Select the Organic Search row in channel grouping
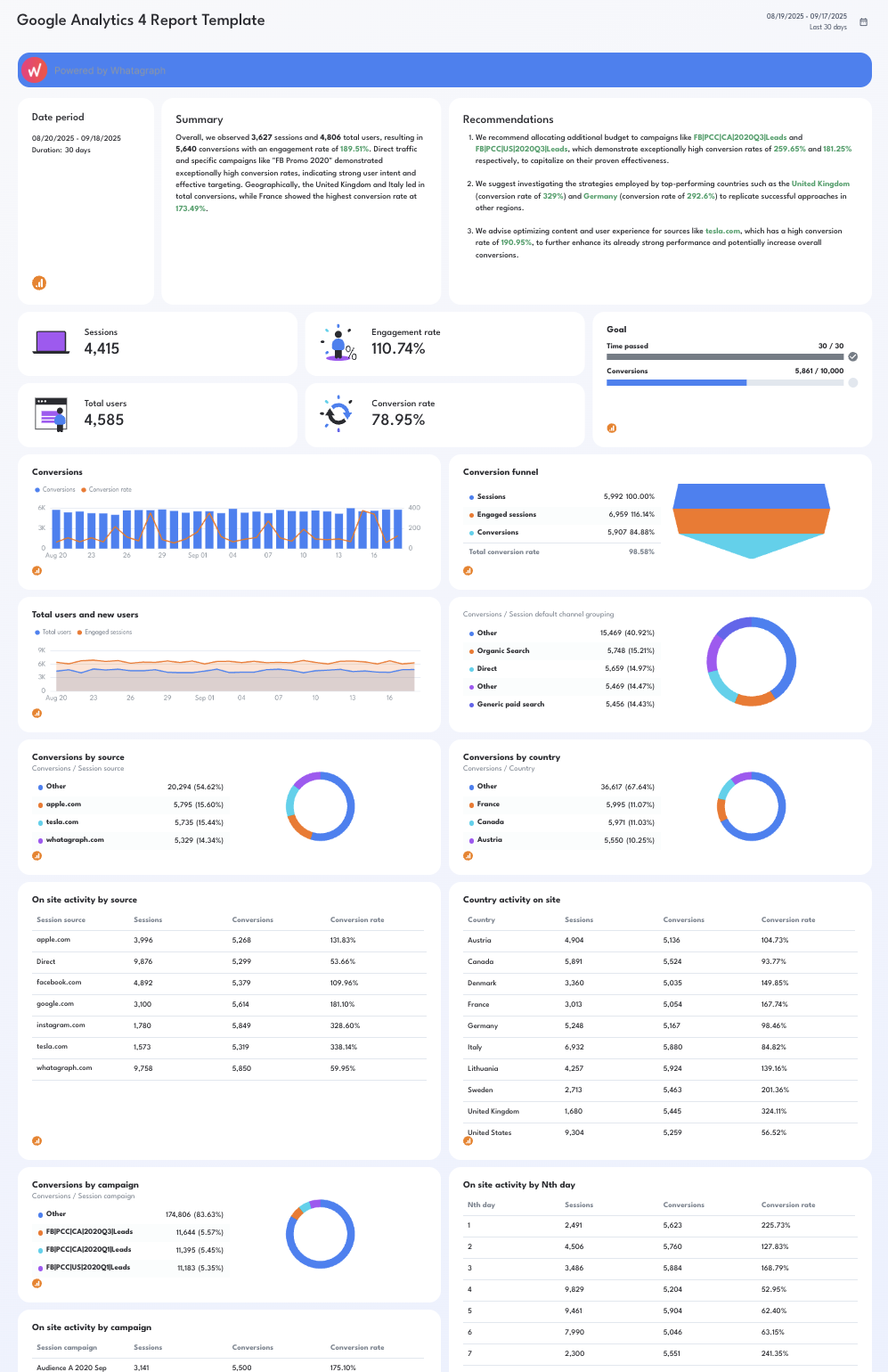This screenshot has height=1372, width=888. pos(561,650)
